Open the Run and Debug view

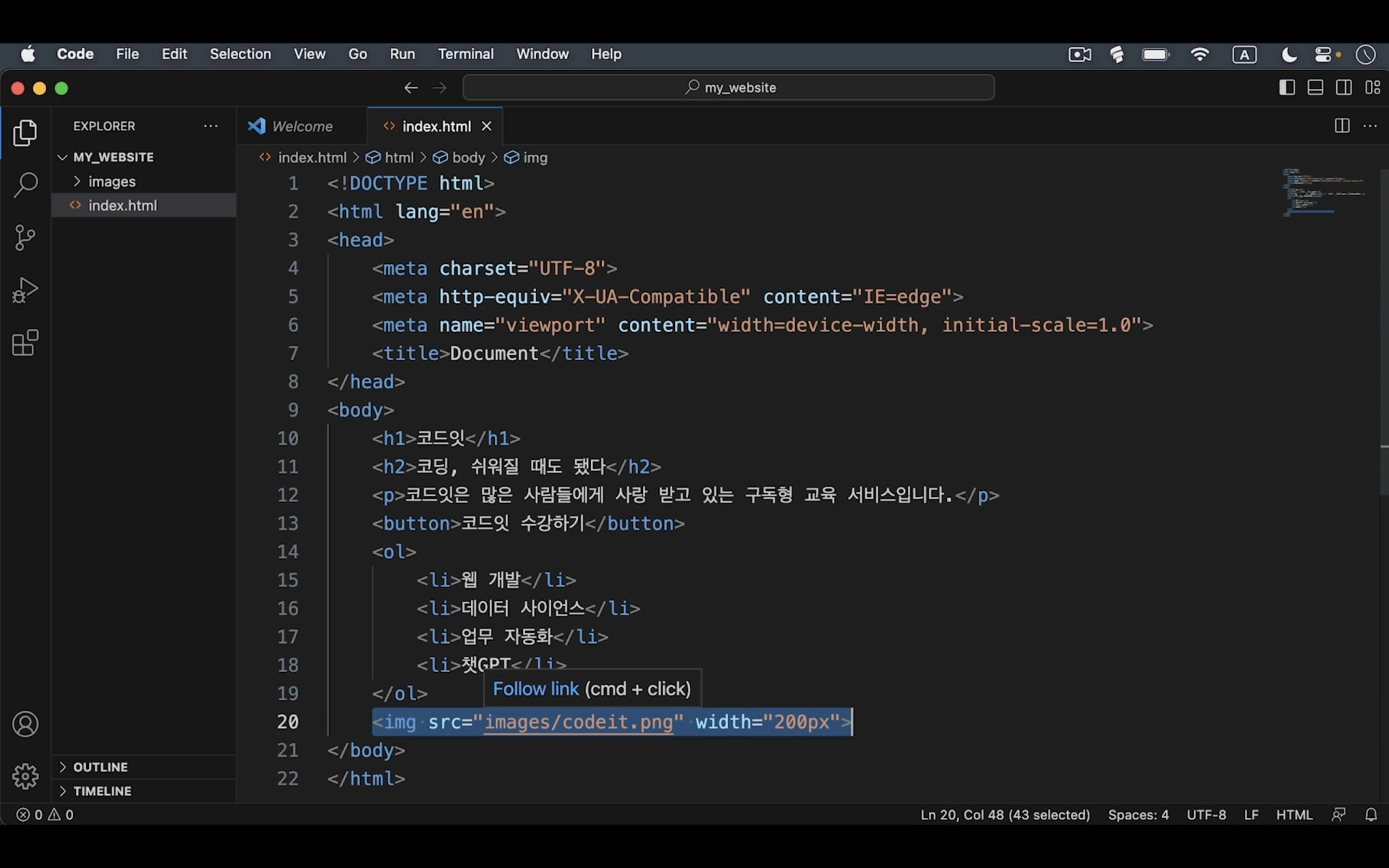(25, 289)
